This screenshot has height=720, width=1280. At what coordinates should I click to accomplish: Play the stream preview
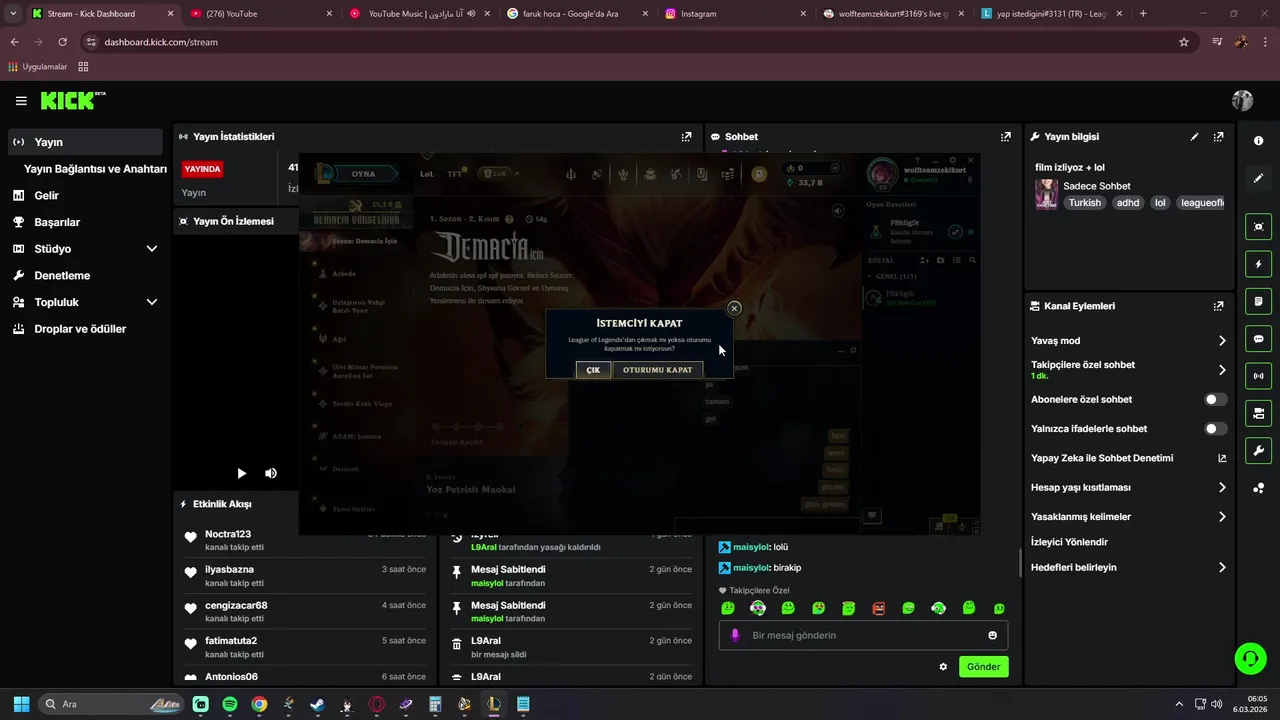coord(241,473)
